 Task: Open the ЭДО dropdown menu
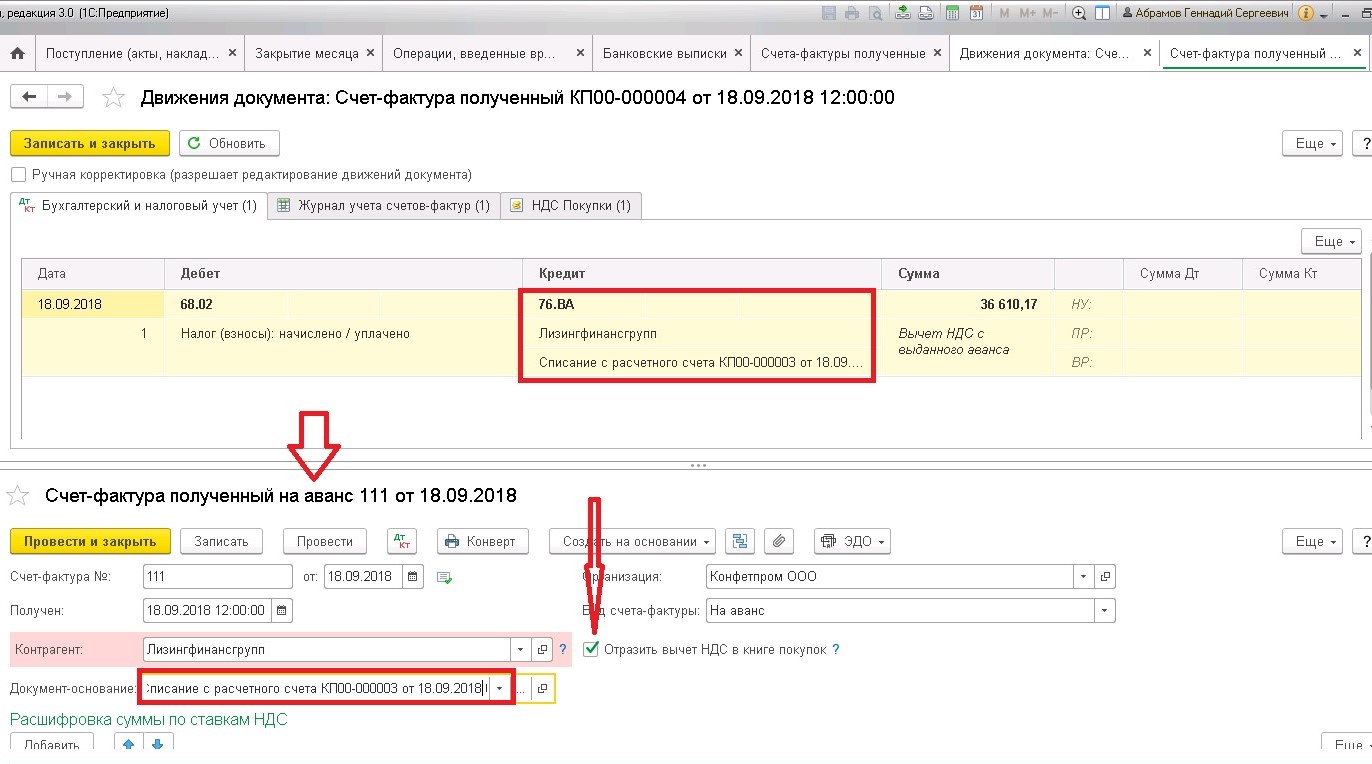[x=853, y=541]
